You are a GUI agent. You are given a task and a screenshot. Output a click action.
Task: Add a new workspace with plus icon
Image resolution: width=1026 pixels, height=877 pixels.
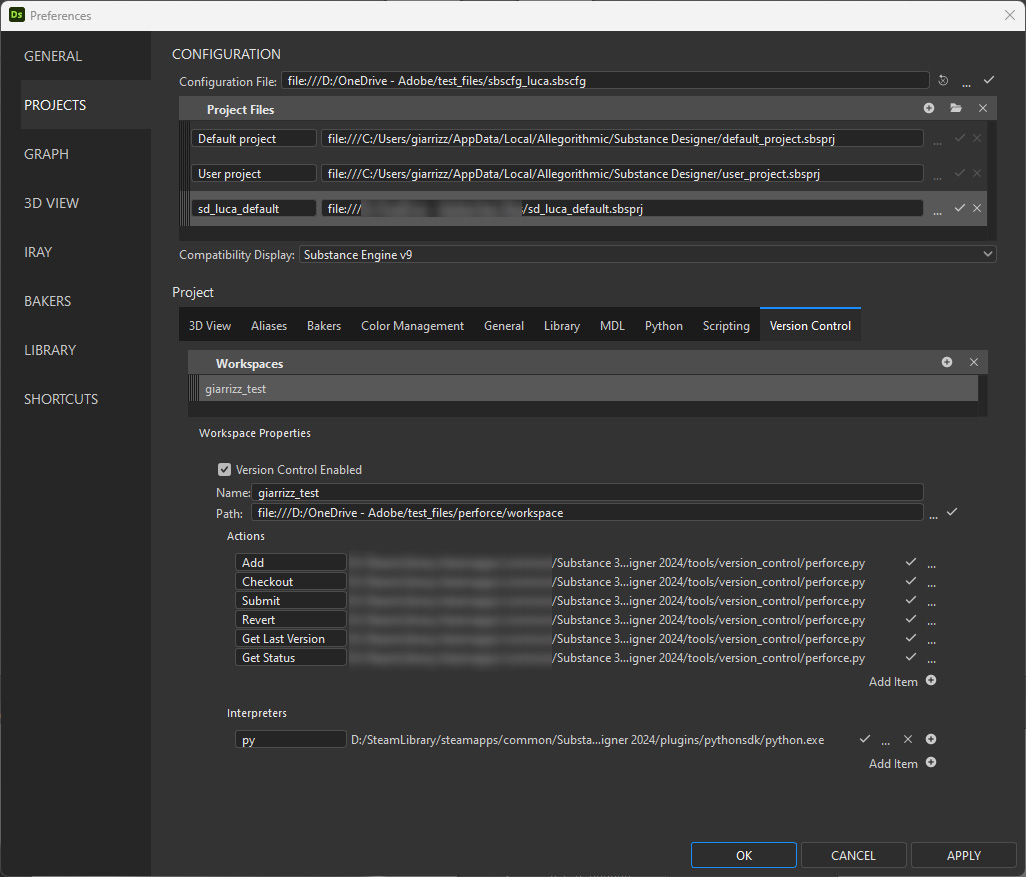[947, 362]
